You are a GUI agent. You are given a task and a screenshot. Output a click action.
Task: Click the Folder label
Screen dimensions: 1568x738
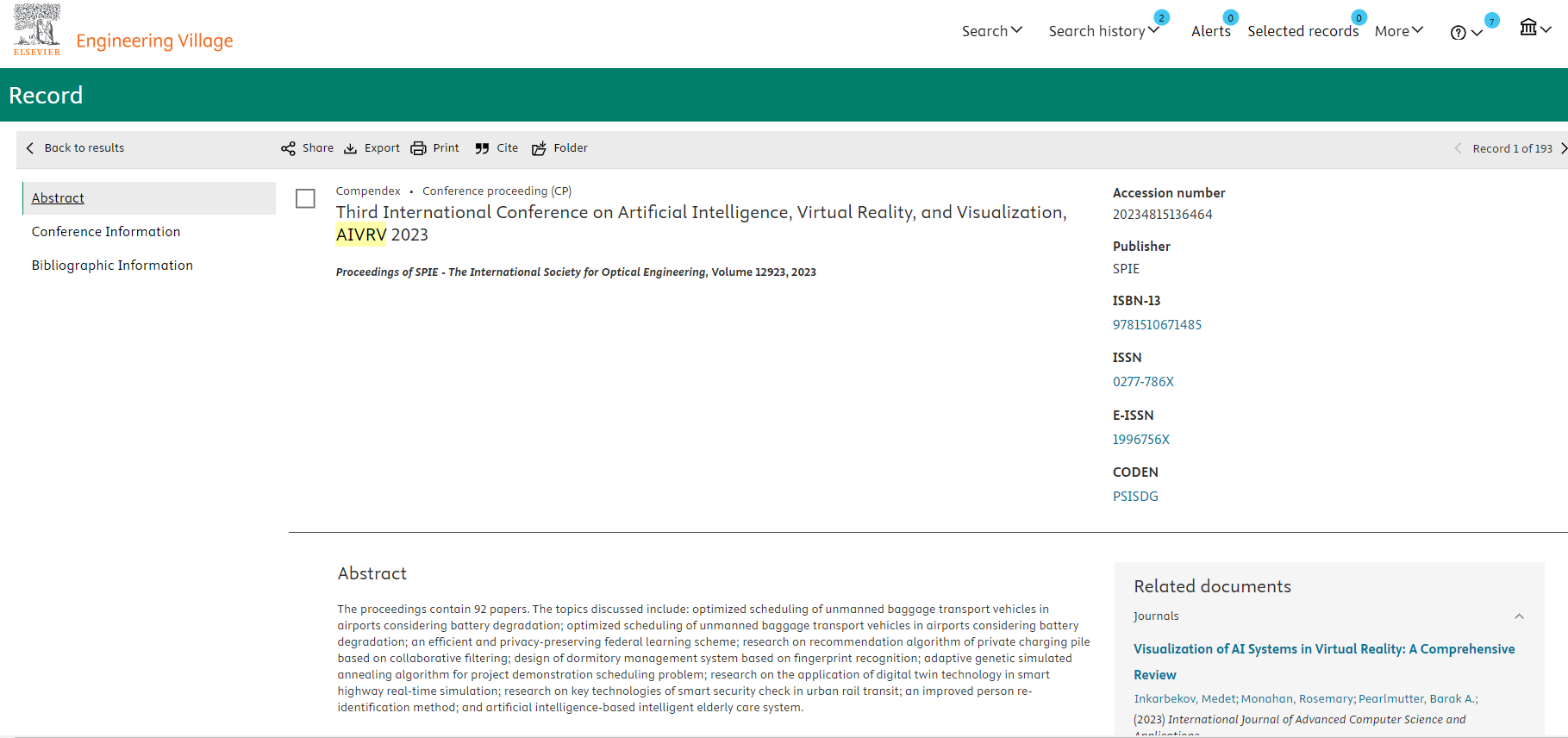[571, 148]
